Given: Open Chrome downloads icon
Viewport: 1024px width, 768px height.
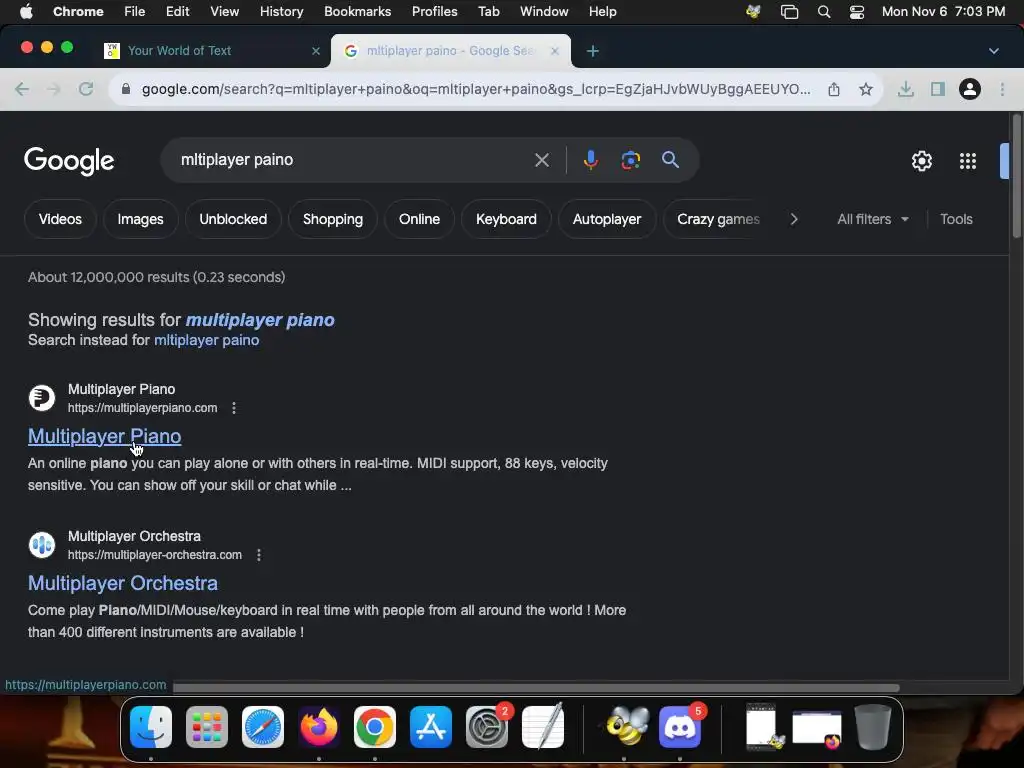Looking at the screenshot, I should click(x=906, y=89).
